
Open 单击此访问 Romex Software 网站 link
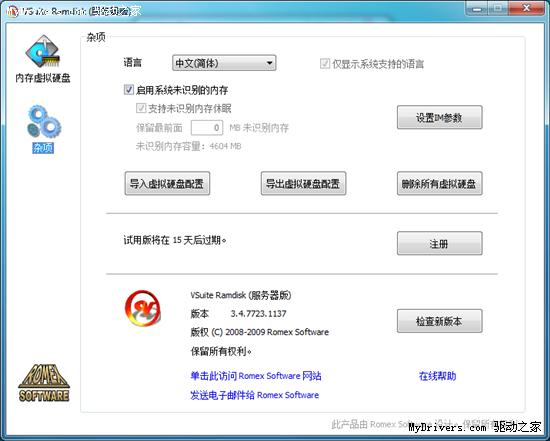(x=256, y=376)
